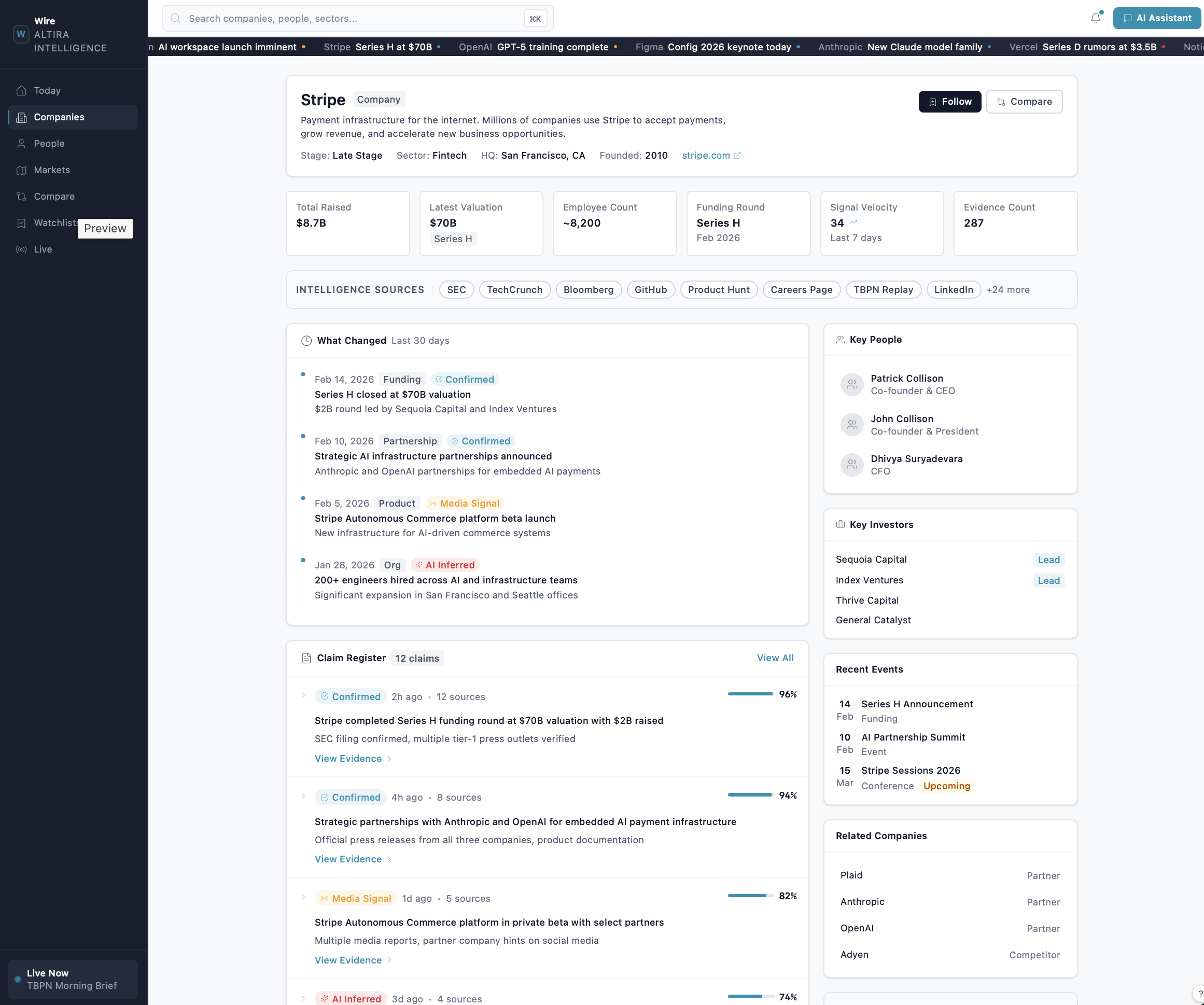Reveal the +24 more intelligence sources
This screenshot has height=1005, width=1204.
[1008, 289]
